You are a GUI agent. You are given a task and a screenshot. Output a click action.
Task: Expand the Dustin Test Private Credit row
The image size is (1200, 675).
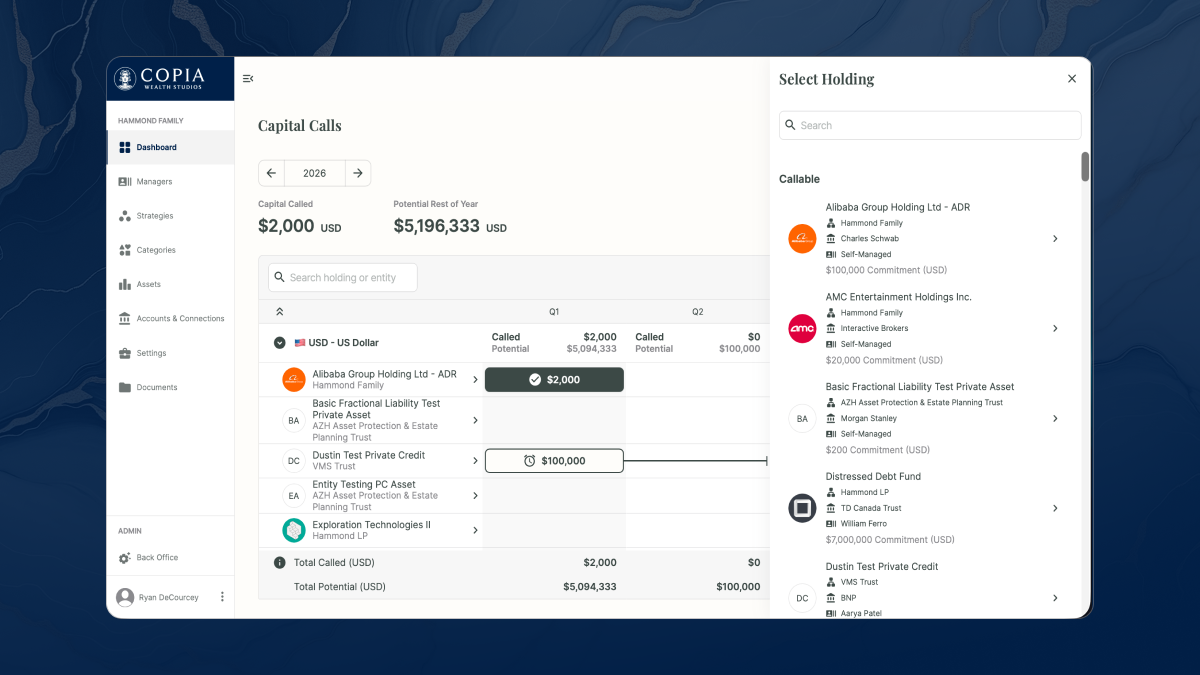coord(475,461)
